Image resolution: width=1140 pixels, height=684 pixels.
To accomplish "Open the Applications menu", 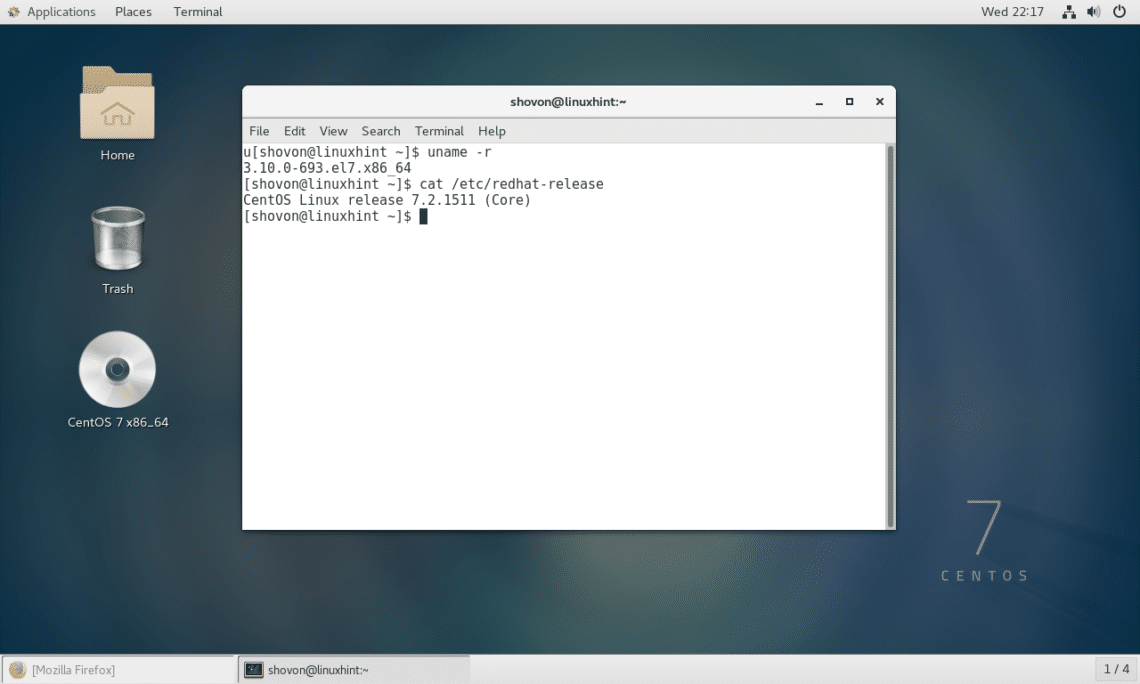I will point(61,12).
